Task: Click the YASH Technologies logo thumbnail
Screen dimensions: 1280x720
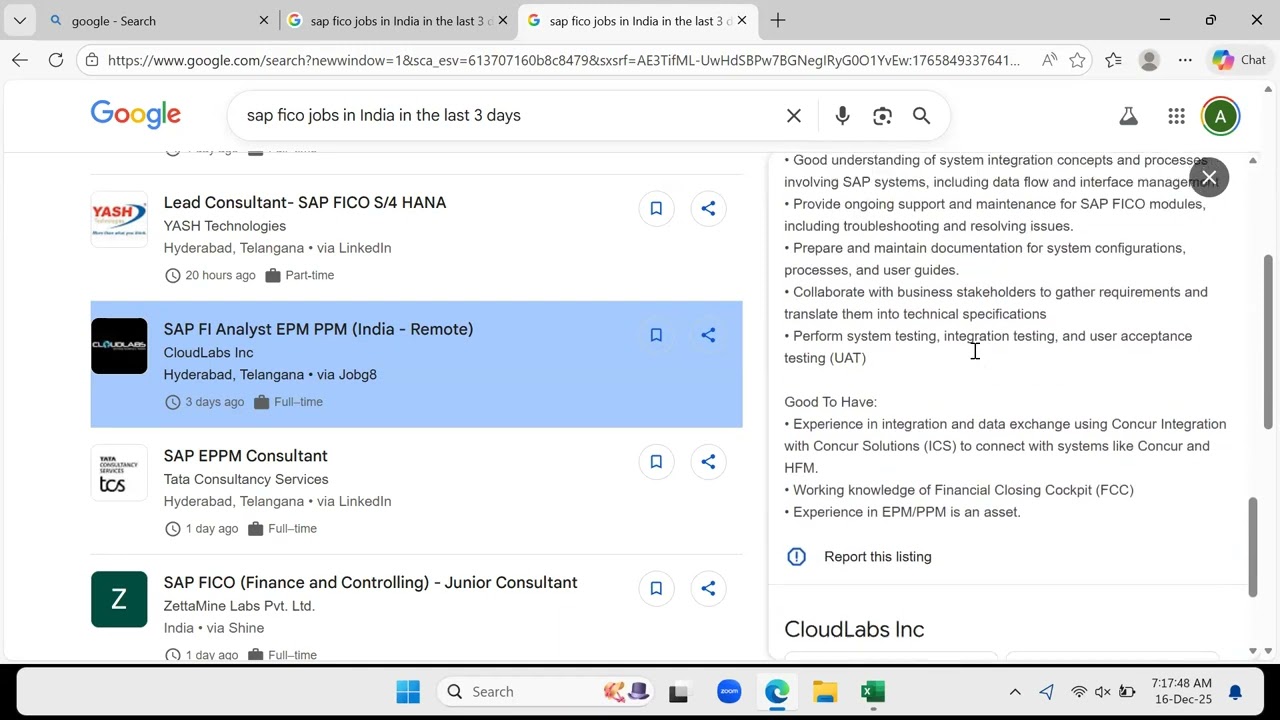Action: [119, 219]
